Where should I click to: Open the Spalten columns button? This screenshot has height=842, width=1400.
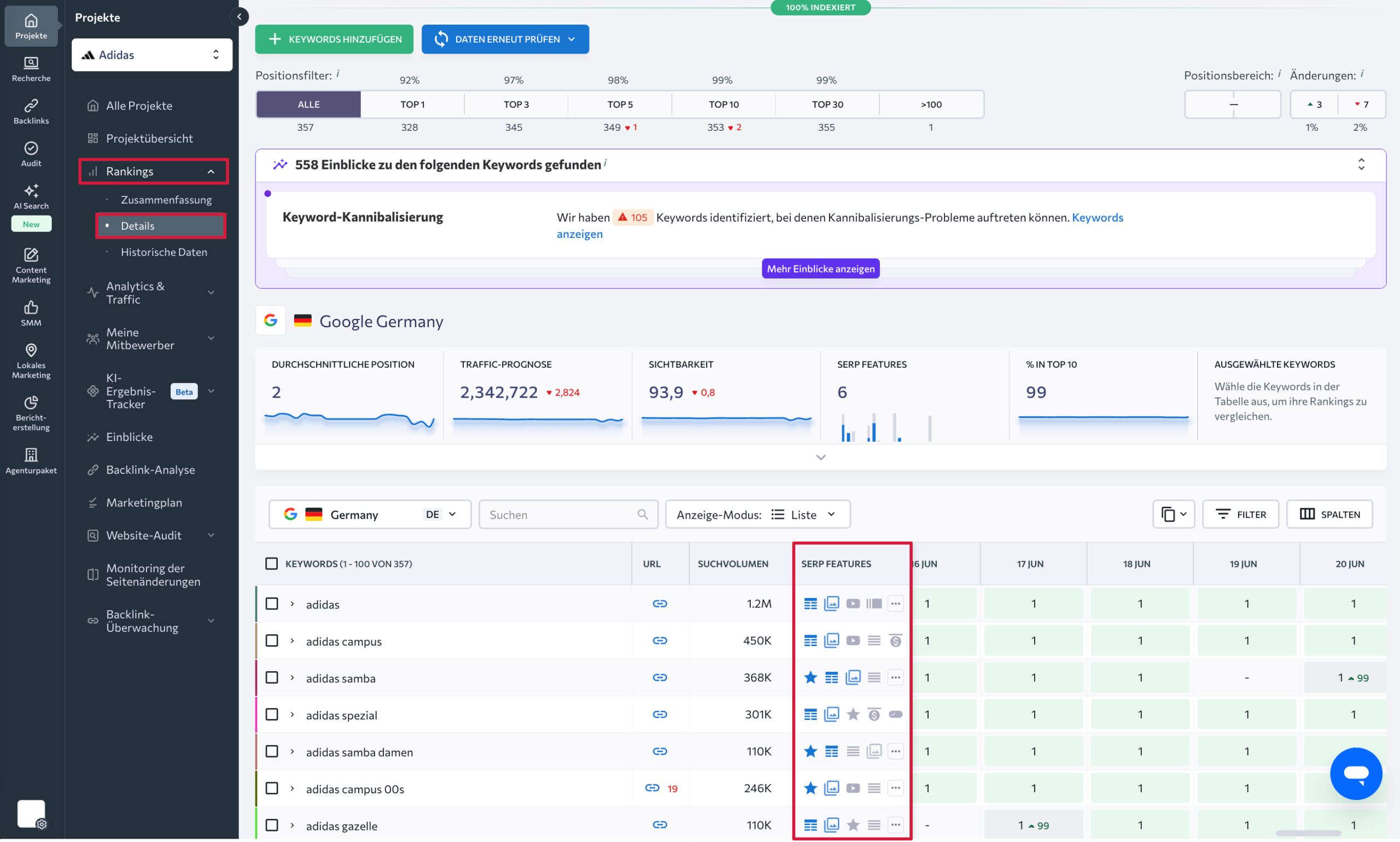tap(1329, 514)
